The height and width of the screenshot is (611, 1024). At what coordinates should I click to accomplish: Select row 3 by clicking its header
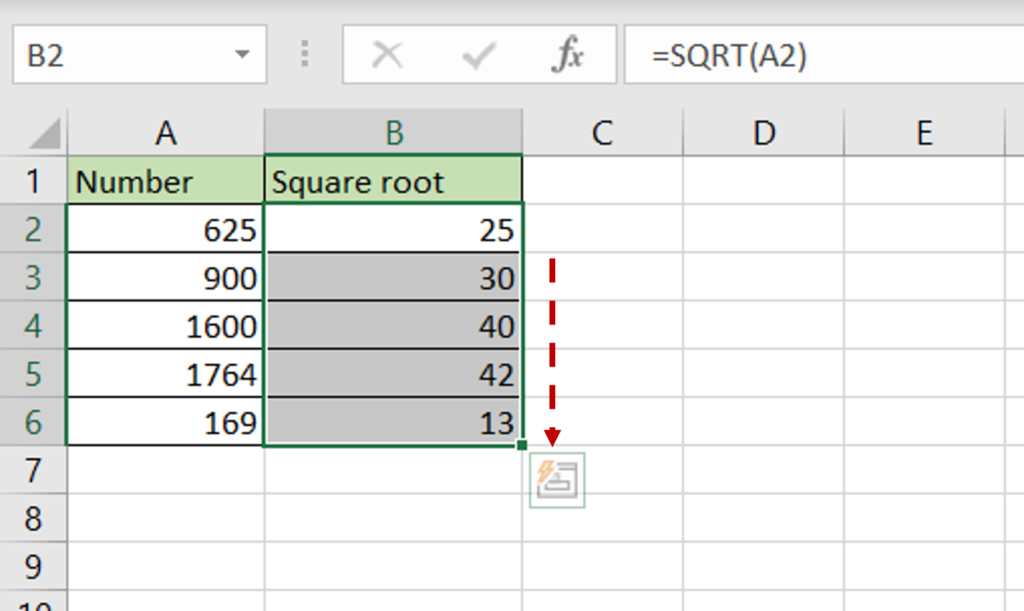[33, 278]
